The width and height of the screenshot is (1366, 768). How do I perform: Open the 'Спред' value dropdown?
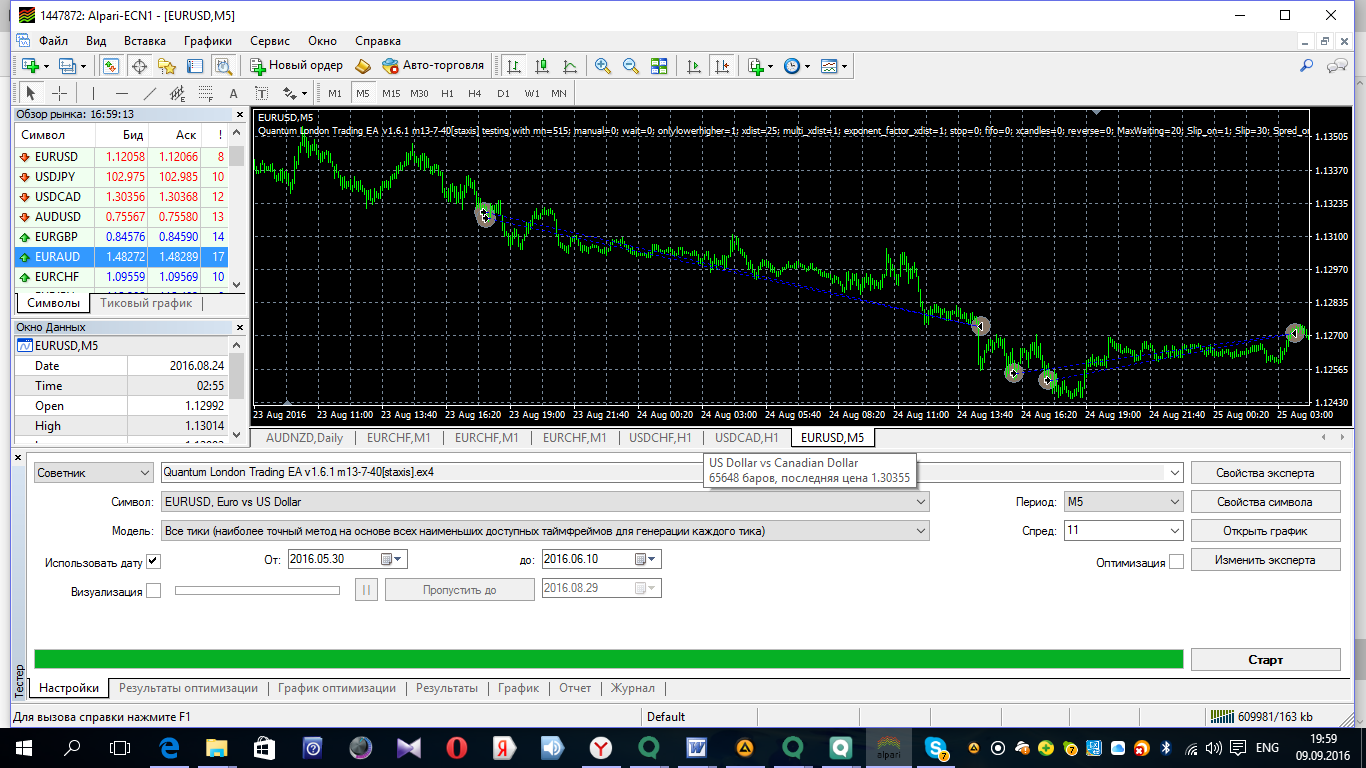(x=1123, y=531)
